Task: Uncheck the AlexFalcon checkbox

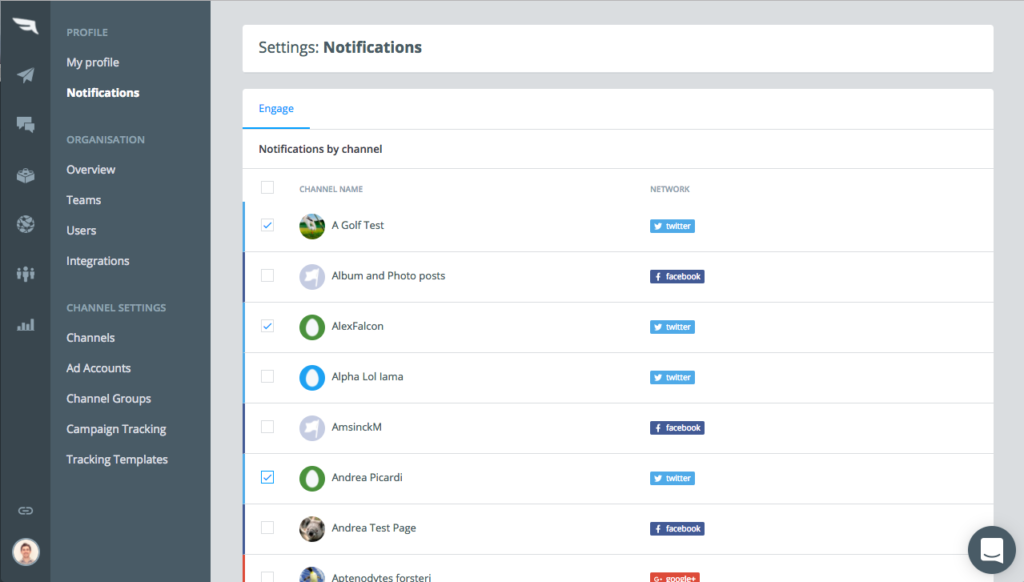Action: pyautogui.click(x=267, y=326)
